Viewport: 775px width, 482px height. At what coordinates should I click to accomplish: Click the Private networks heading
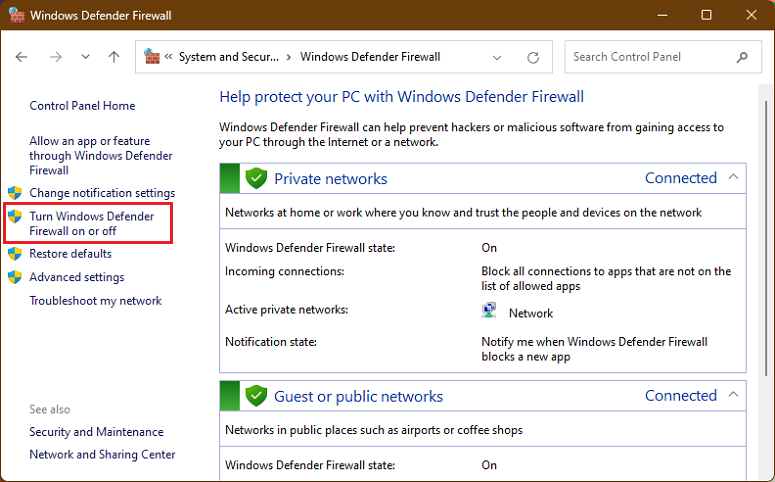[331, 178]
